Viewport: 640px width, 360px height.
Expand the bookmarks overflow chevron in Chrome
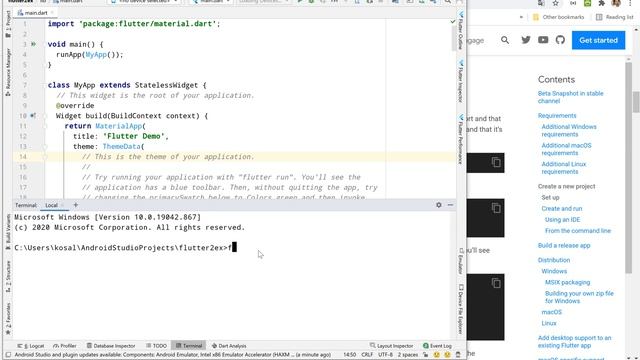click(x=521, y=17)
